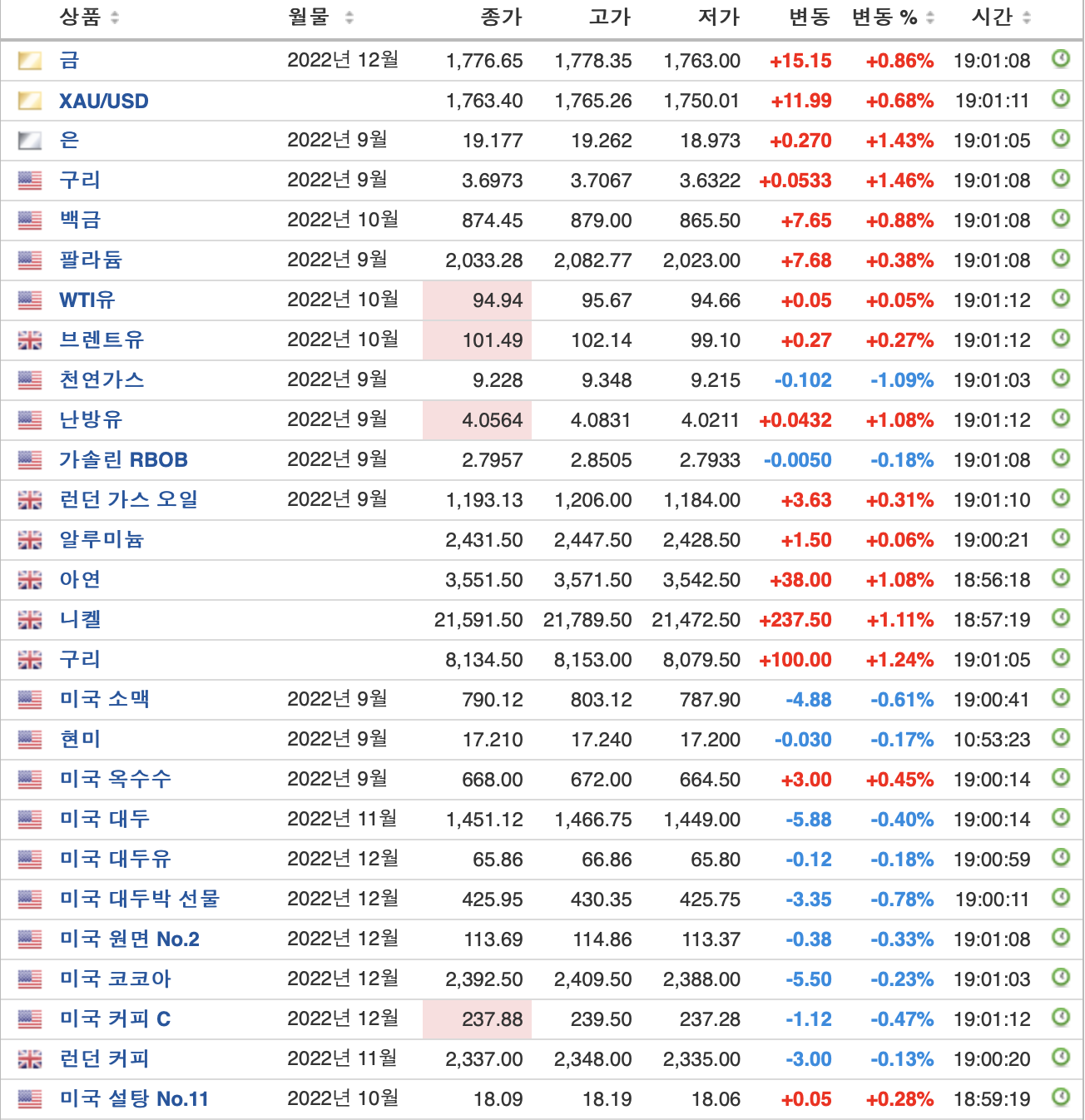Click the clock icon in the 미국 코코아 row
This screenshot has height=1120, width=1085.
coord(1061,977)
